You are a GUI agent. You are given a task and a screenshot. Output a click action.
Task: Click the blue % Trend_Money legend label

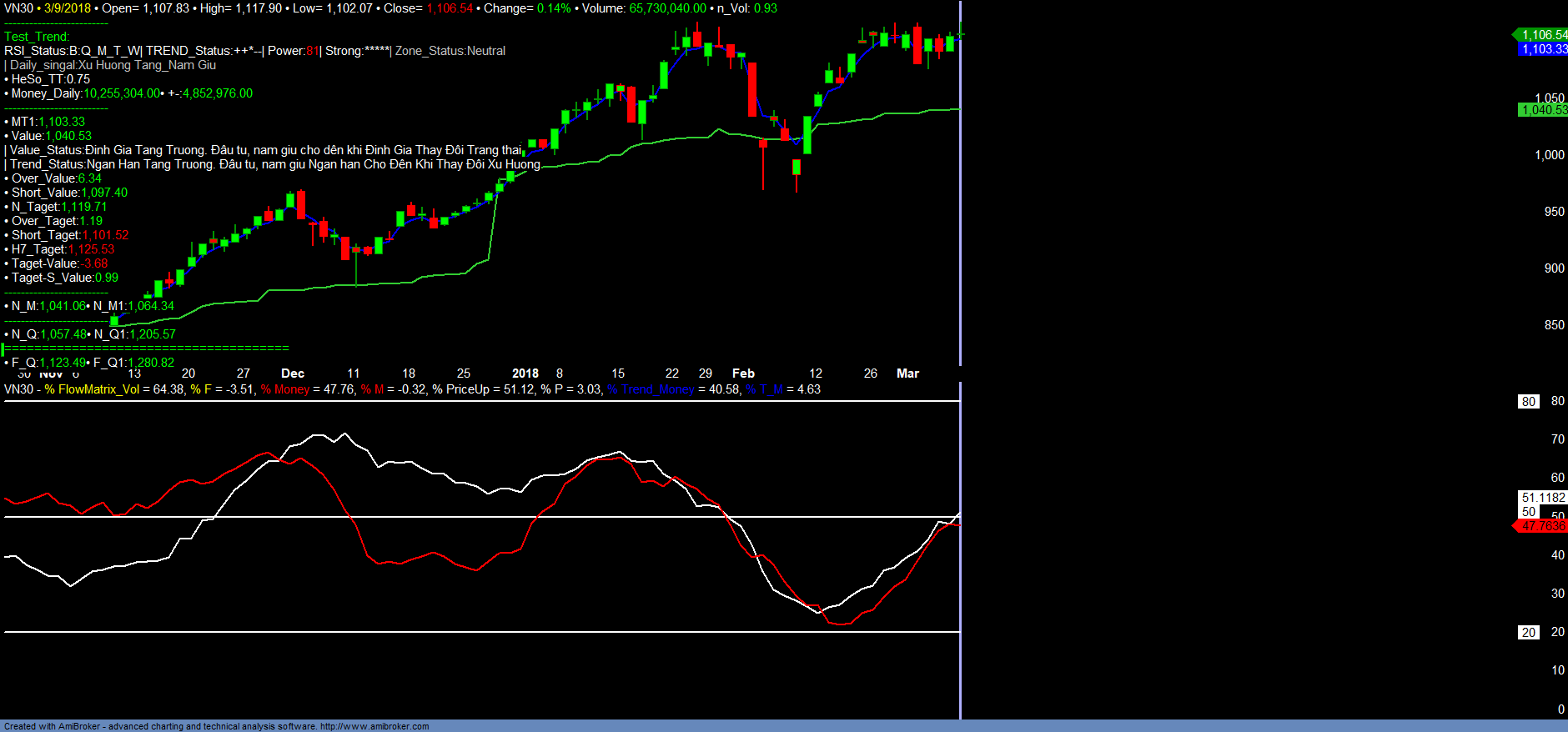pos(651,389)
